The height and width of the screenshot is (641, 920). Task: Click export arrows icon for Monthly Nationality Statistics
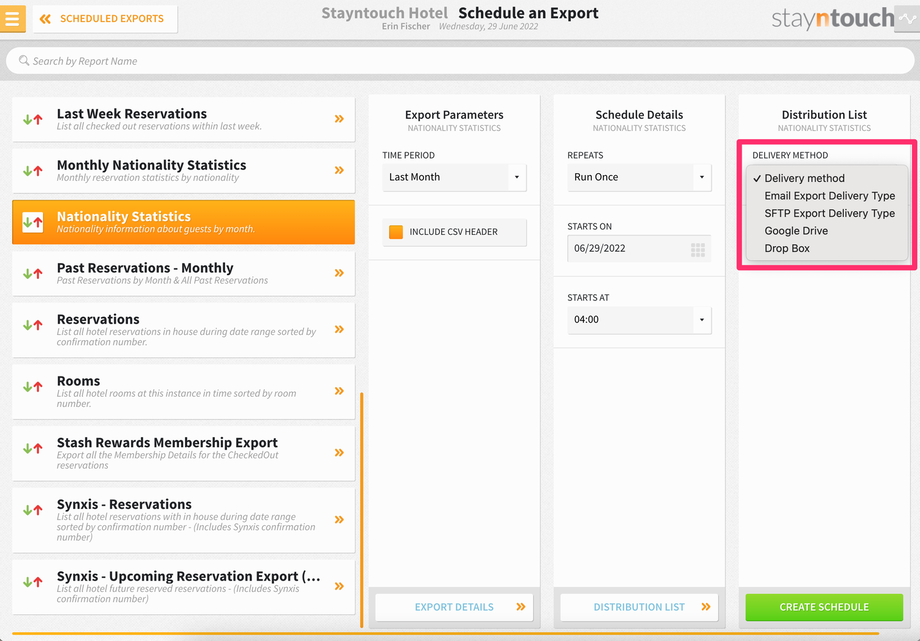[x=33, y=171]
